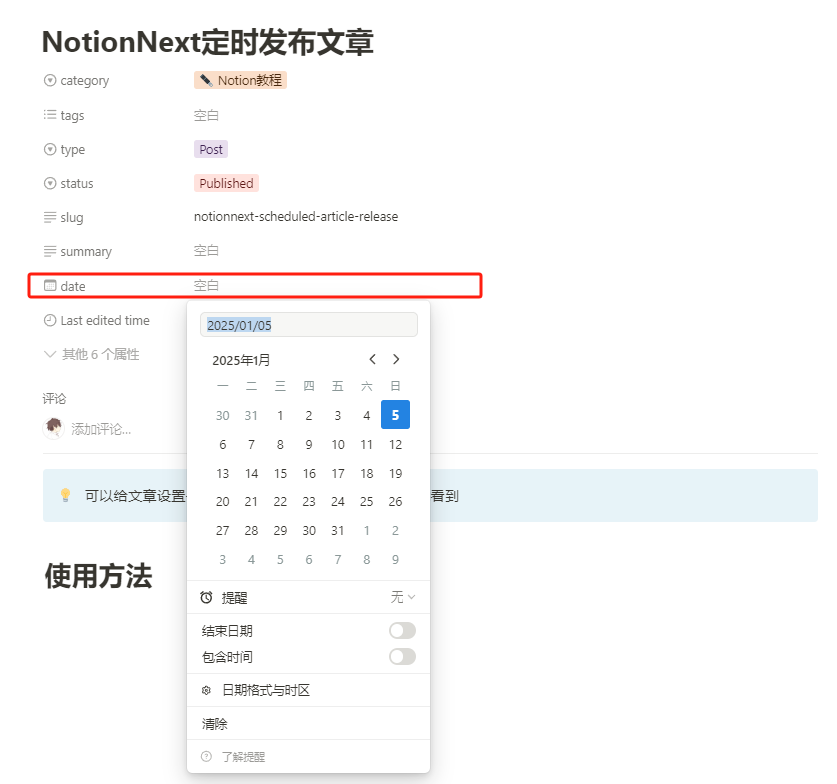Click 添加评论 comment field
The height and width of the screenshot is (784, 837).
click(x=101, y=429)
